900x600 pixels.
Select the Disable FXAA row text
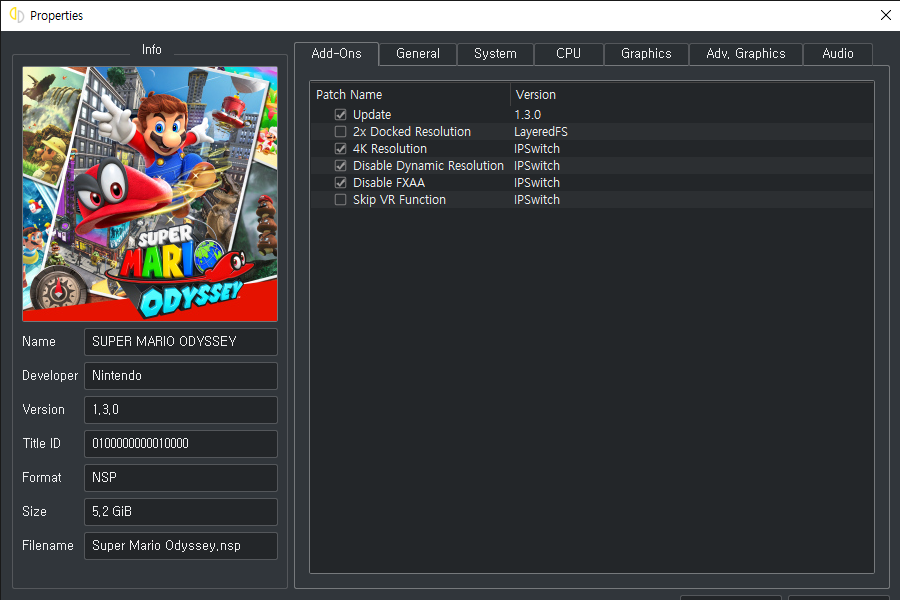389,183
